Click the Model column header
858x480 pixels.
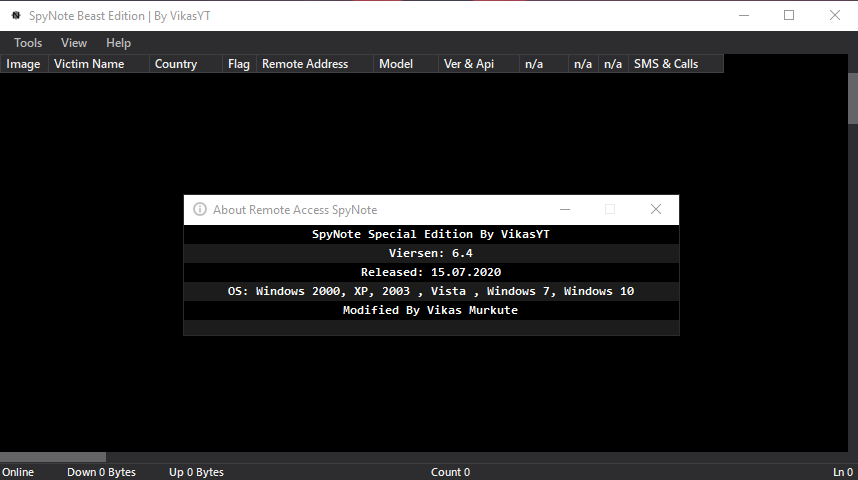406,64
